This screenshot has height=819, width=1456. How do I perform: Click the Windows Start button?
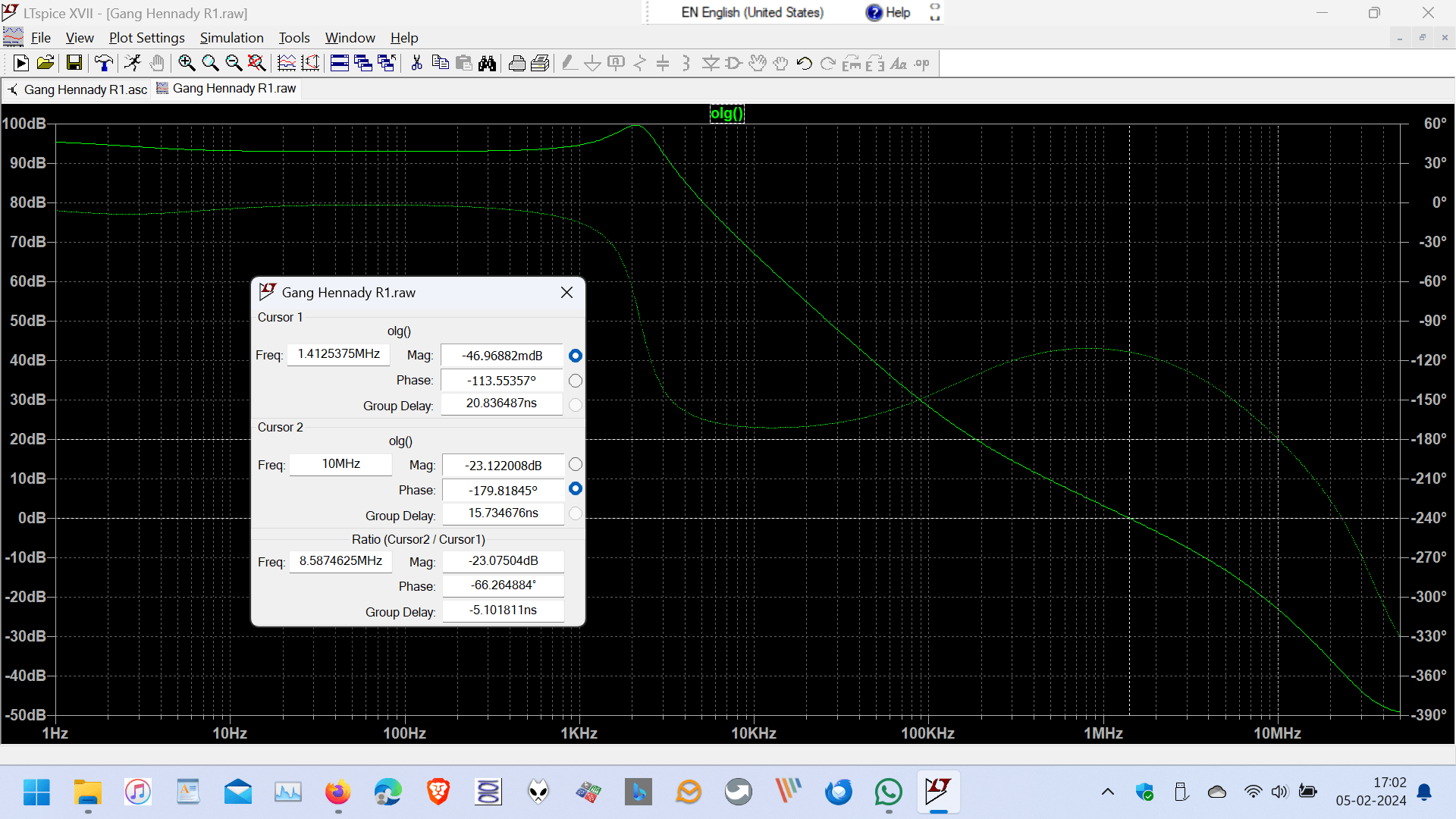tap(36, 792)
